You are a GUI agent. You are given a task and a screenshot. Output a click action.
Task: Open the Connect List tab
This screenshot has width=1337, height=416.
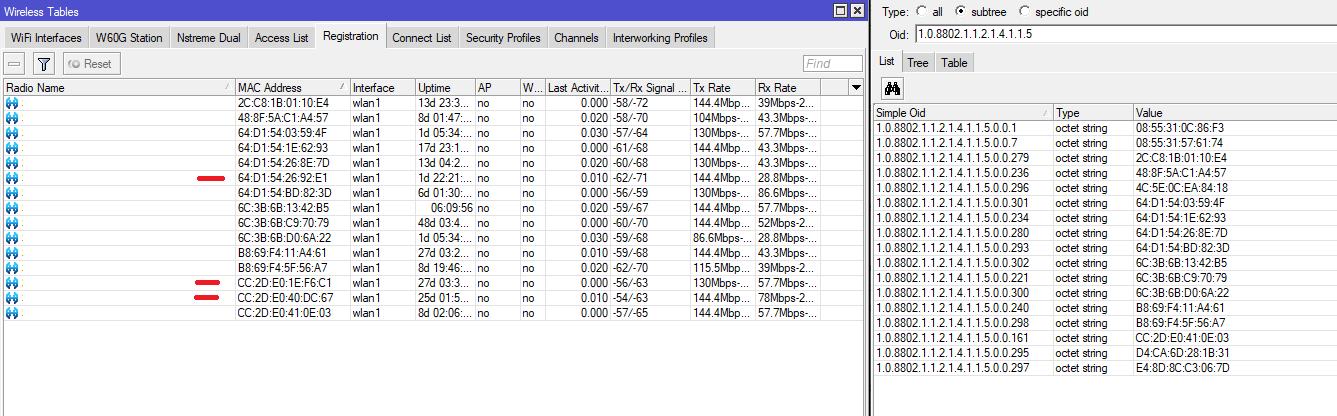[x=422, y=38]
